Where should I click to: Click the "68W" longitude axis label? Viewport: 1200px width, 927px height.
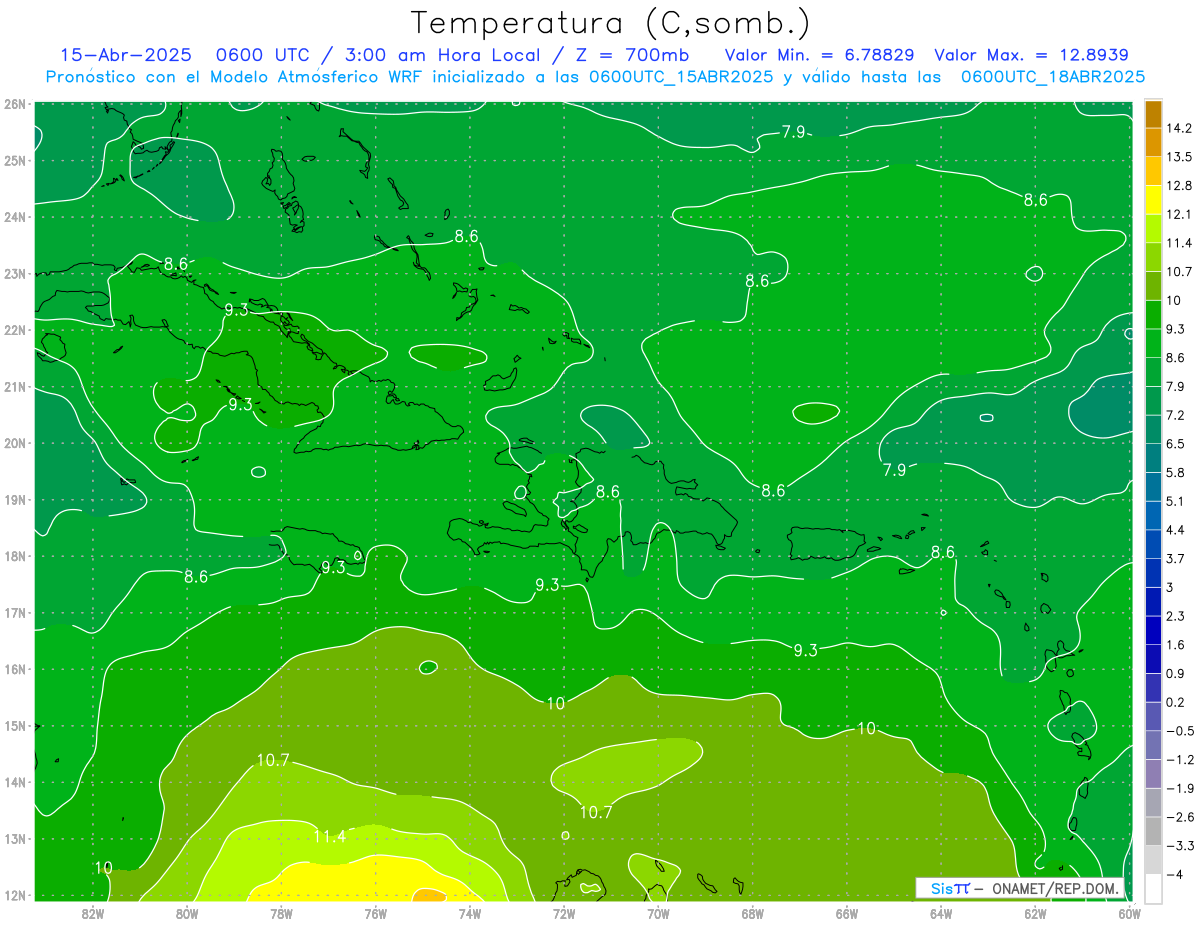tap(752, 913)
